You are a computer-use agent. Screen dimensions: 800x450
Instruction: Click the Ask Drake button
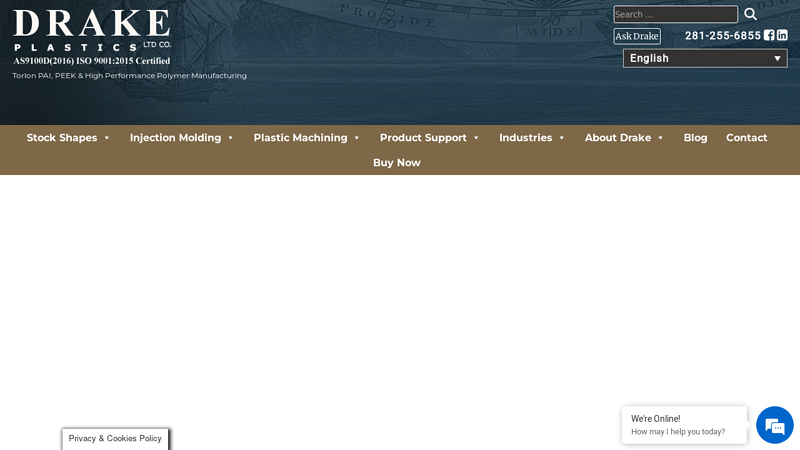pos(637,36)
